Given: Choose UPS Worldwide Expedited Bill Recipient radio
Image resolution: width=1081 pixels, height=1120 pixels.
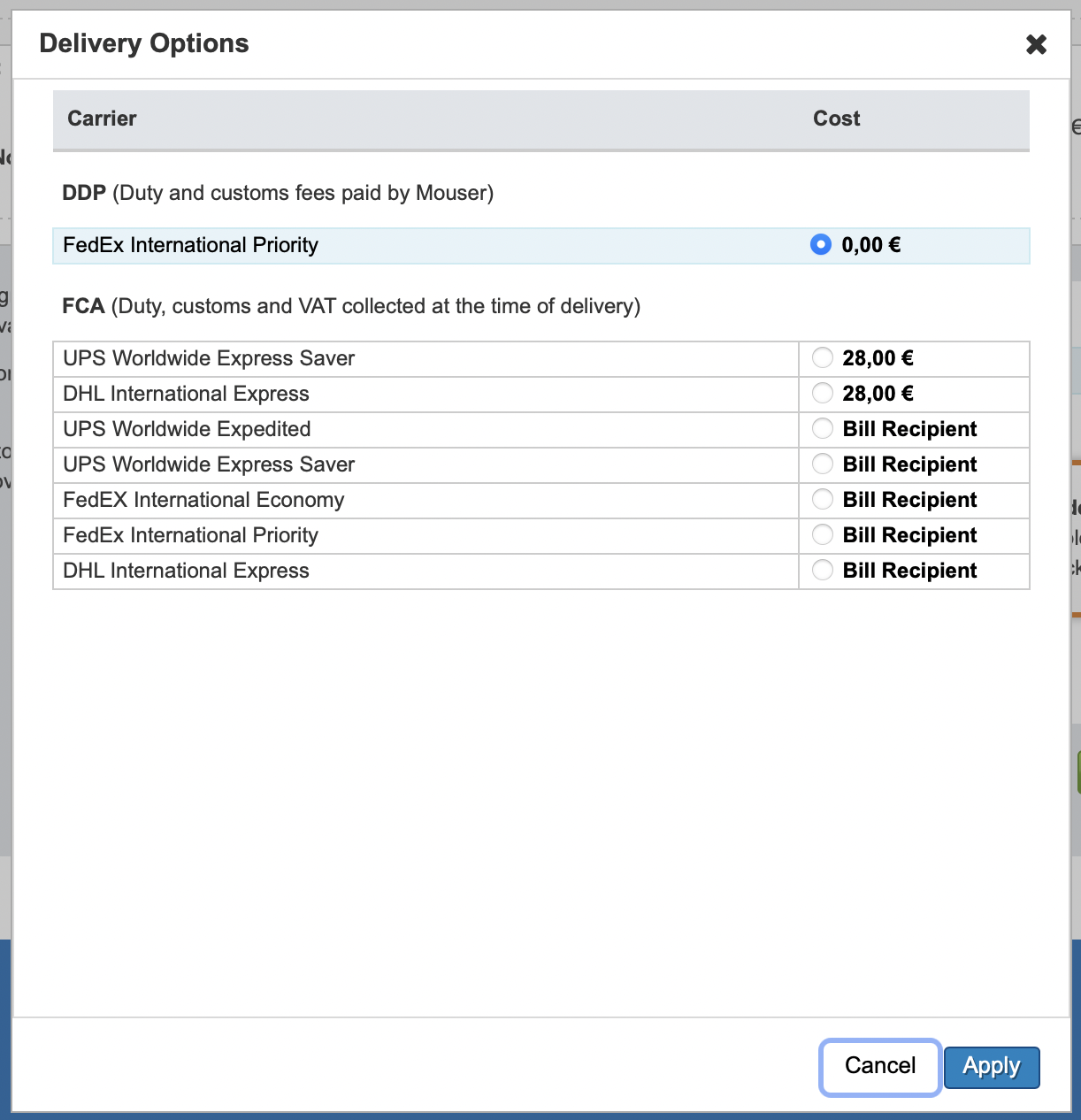Looking at the screenshot, I should 823,428.
